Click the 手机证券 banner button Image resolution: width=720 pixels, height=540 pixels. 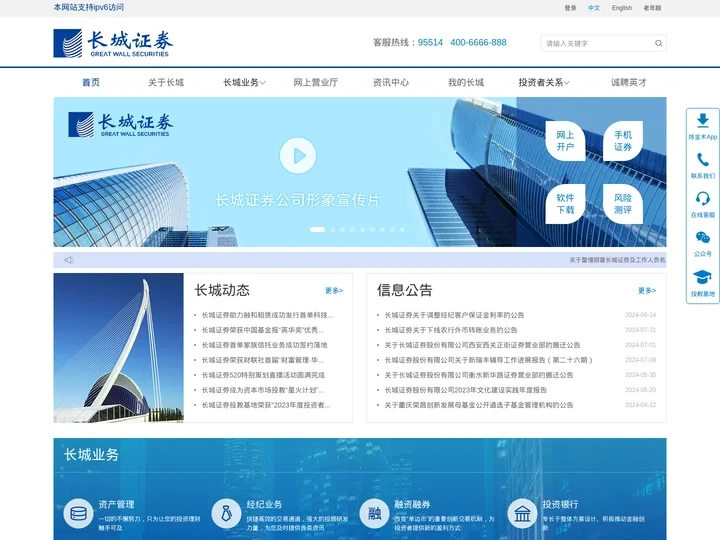coord(623,141)
